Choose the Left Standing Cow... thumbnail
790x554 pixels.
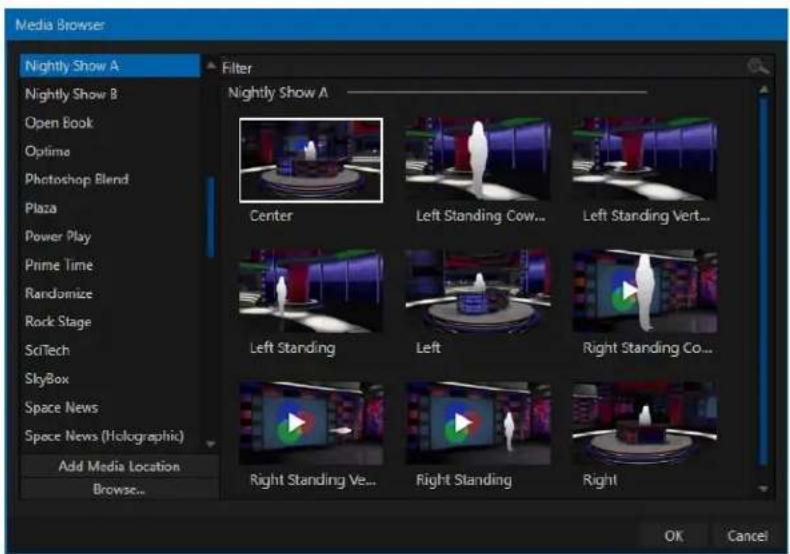point(478,160)
